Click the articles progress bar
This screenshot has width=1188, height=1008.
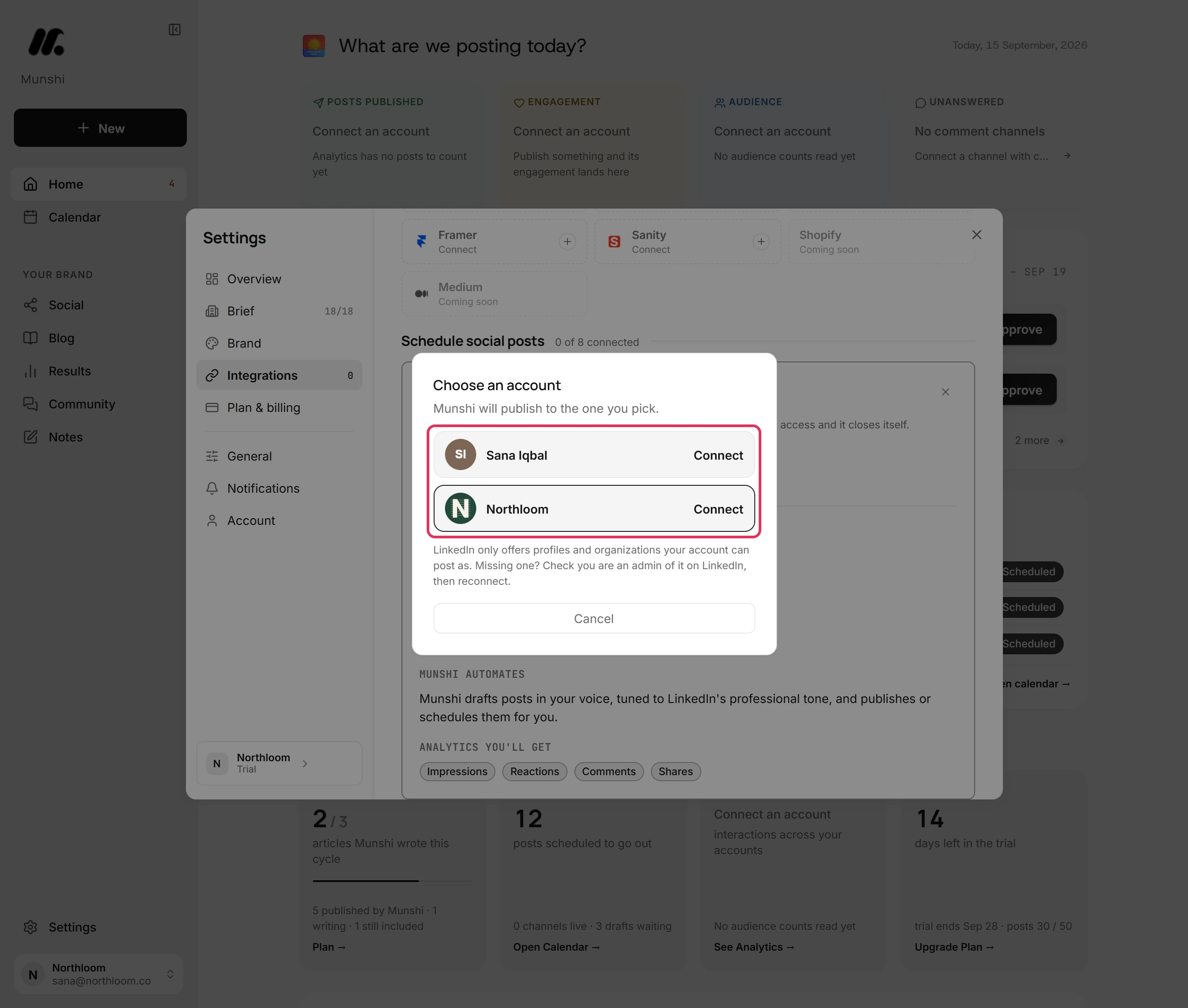pos(392,881)
